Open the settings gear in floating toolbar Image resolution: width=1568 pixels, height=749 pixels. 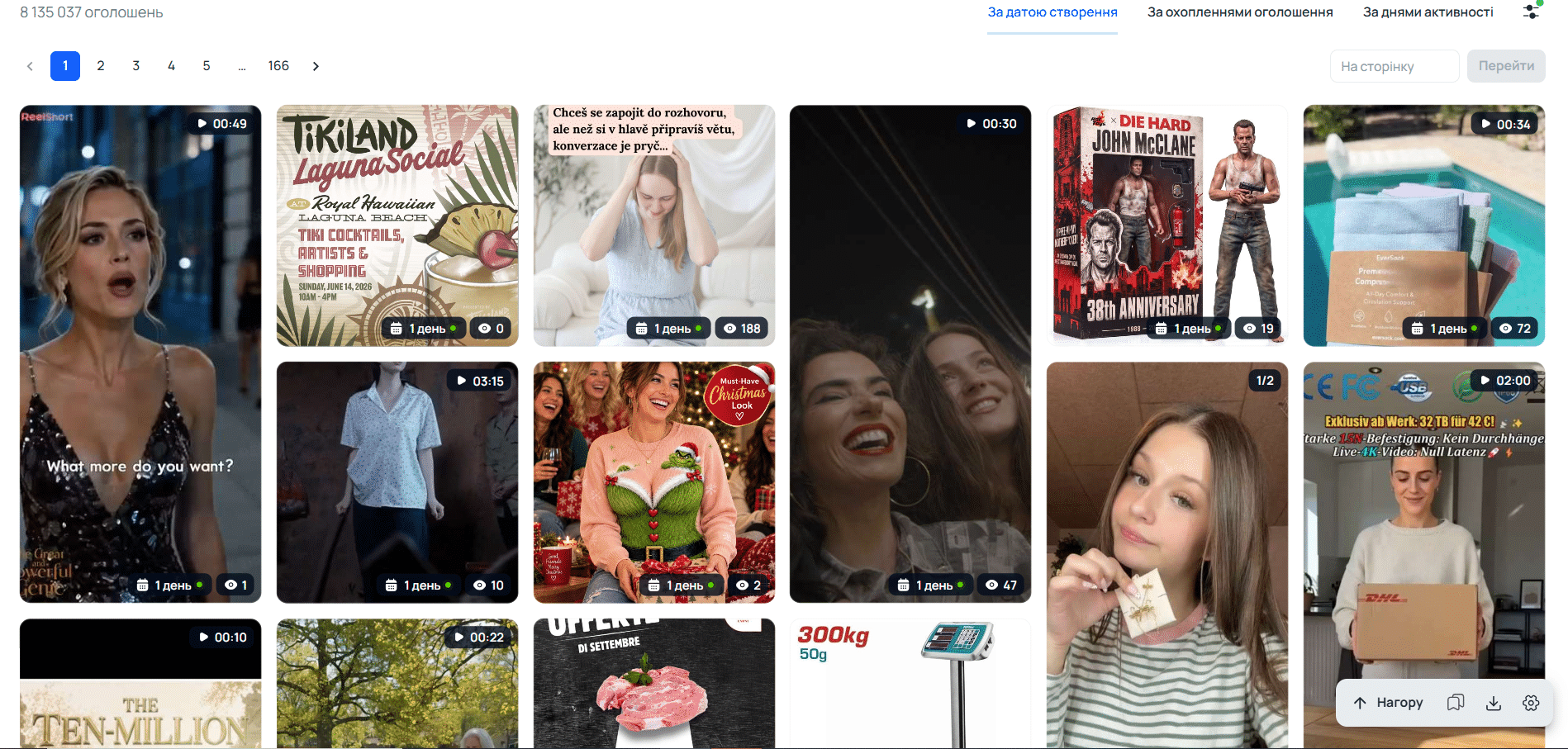1531,703
